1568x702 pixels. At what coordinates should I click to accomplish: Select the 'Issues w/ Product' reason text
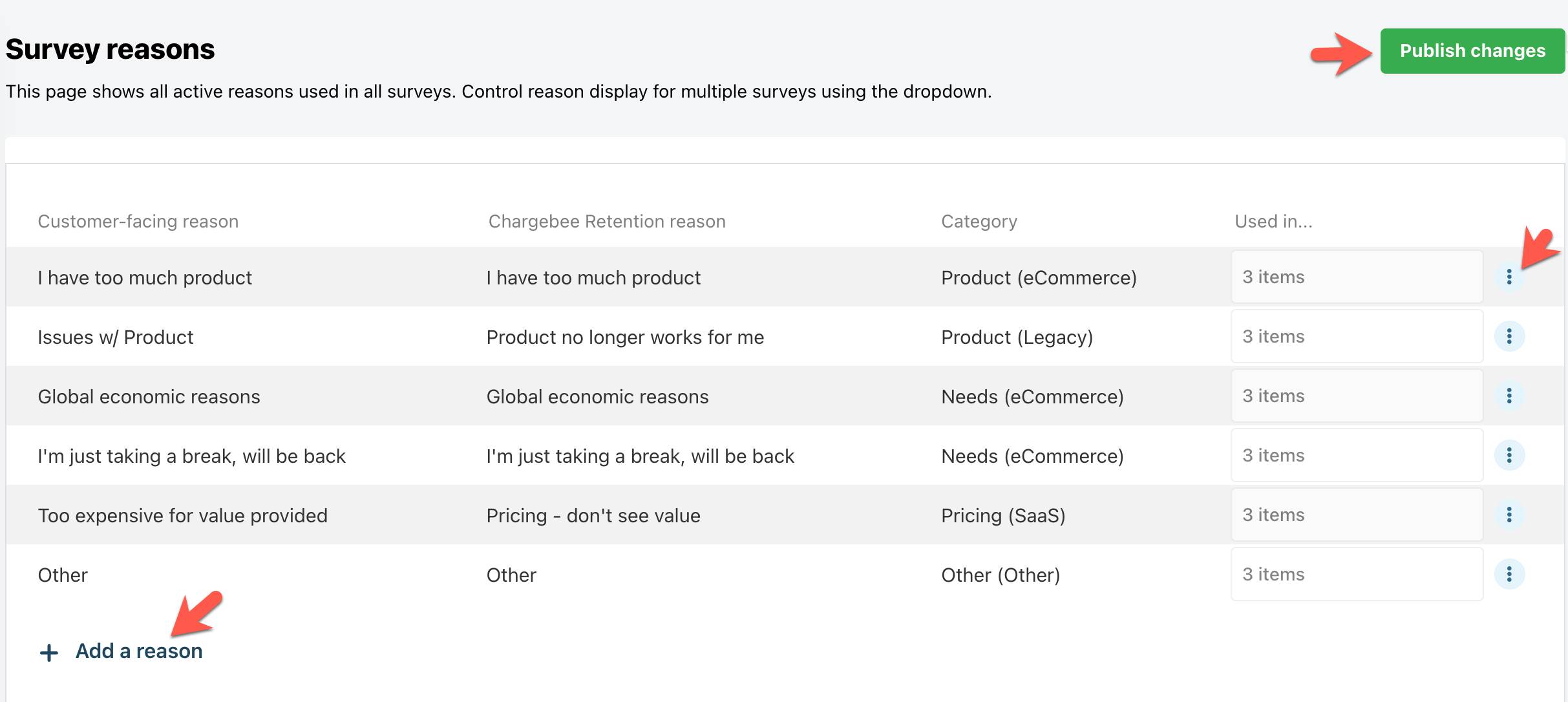pyautogui.click(x=116, y=337)
